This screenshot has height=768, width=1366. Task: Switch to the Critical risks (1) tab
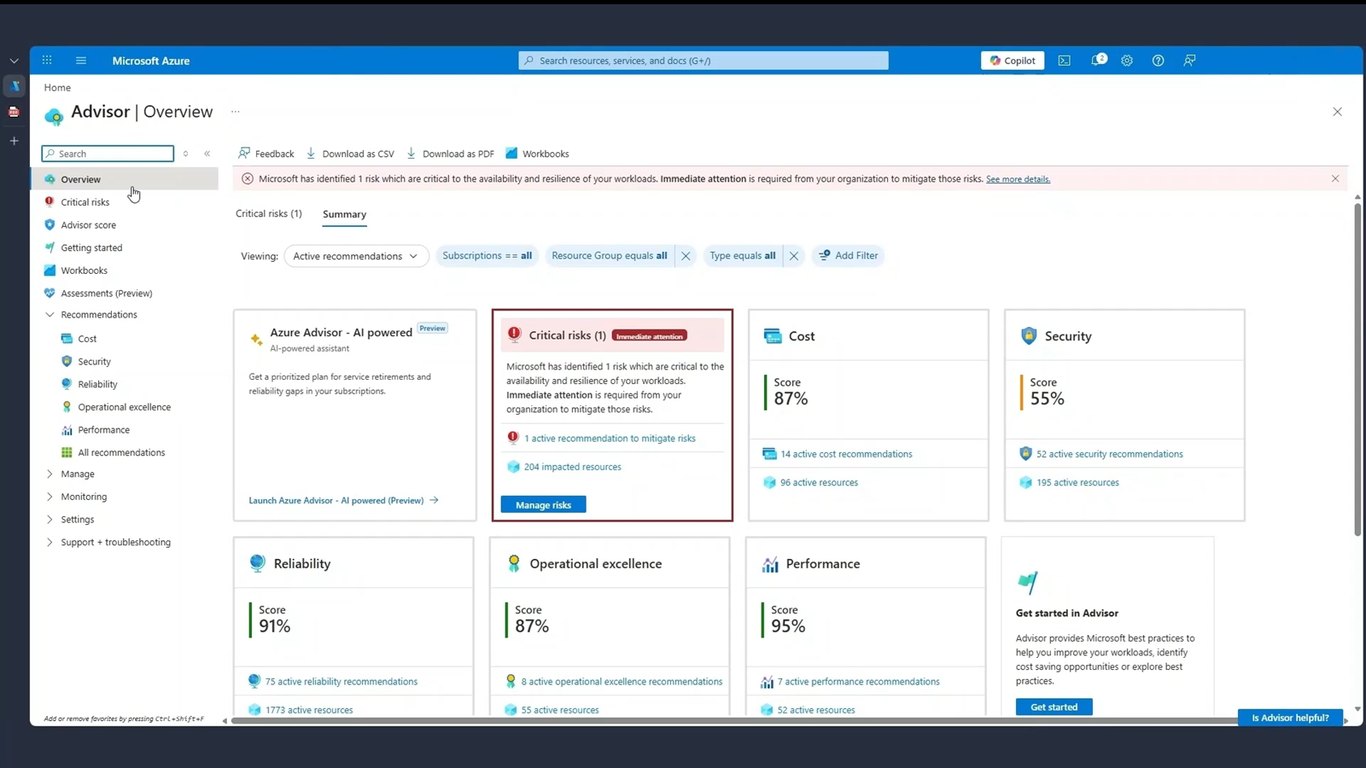pos(269,214)
